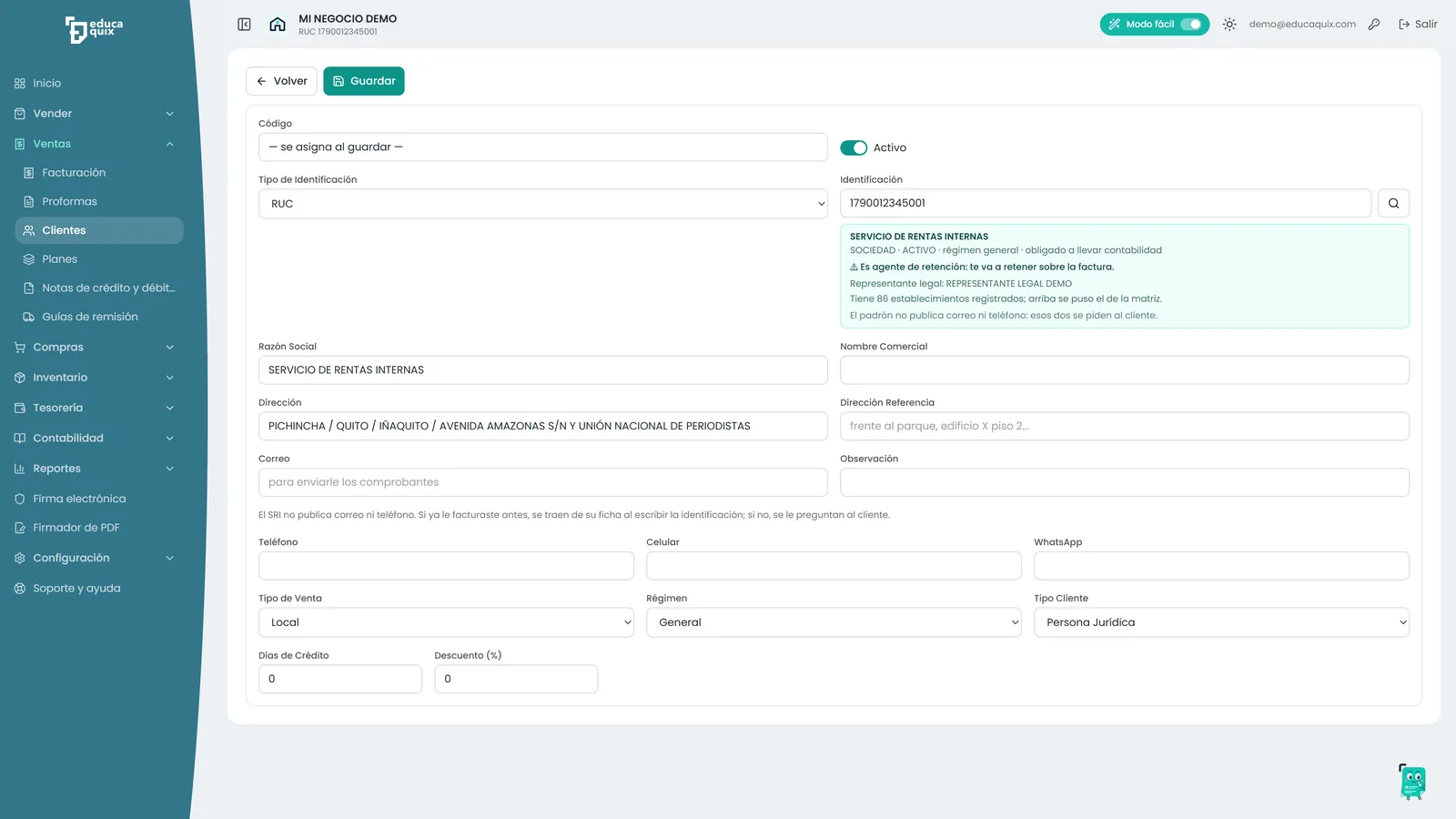Open the chatbot mascot assistant
The height and width of the screenshot is (819, 1456).
pyautogui.click(x=1412, y=782)
